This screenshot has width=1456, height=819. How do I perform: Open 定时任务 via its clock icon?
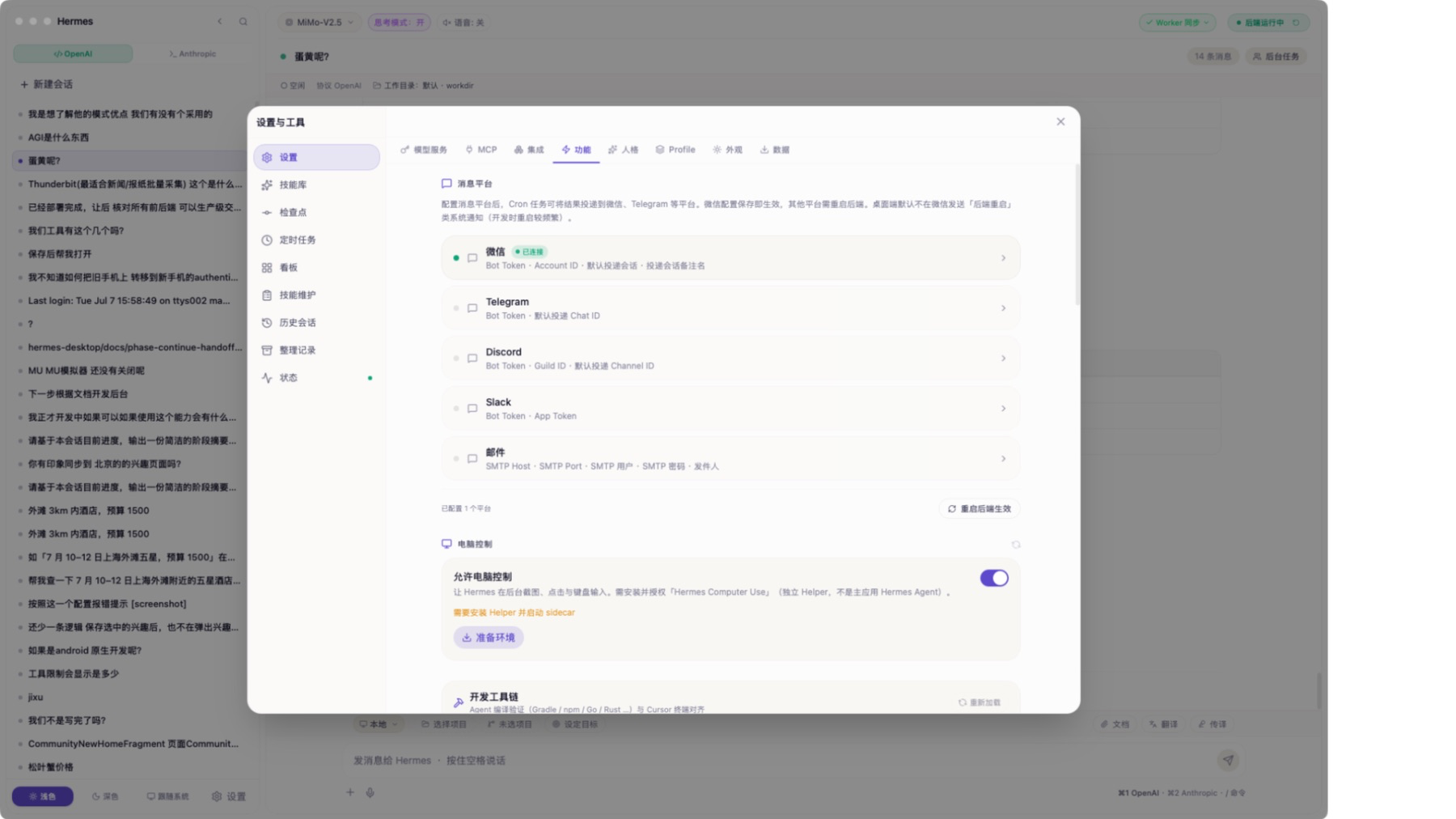tap(267, 240)
